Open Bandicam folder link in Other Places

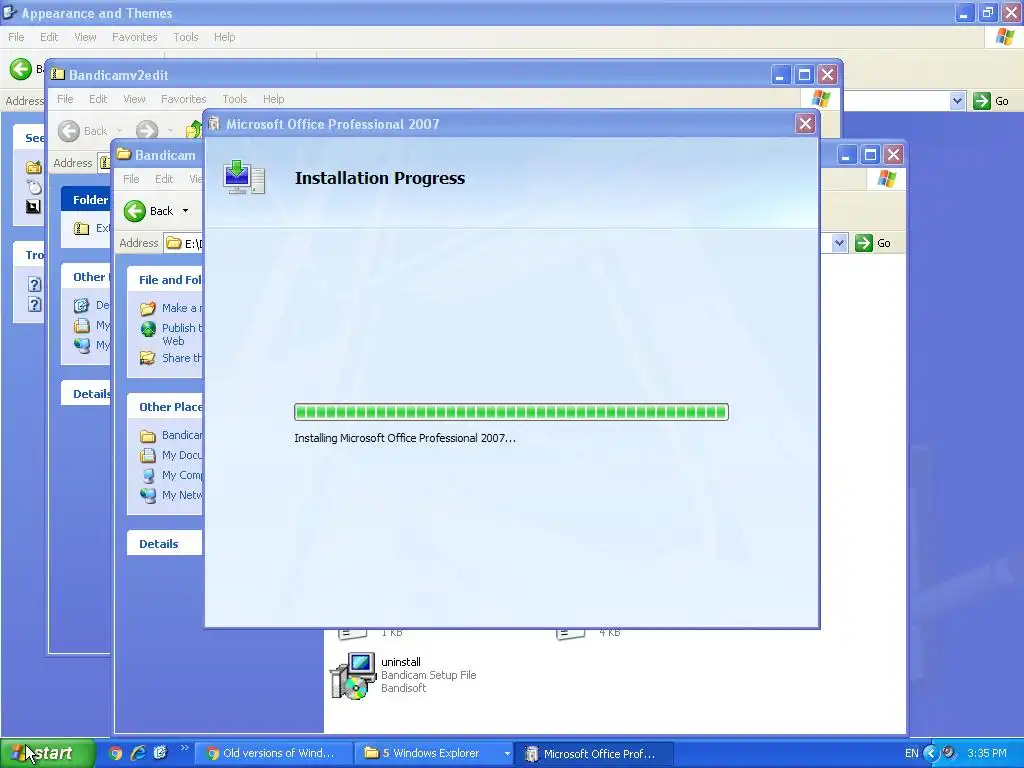point(172,435)
